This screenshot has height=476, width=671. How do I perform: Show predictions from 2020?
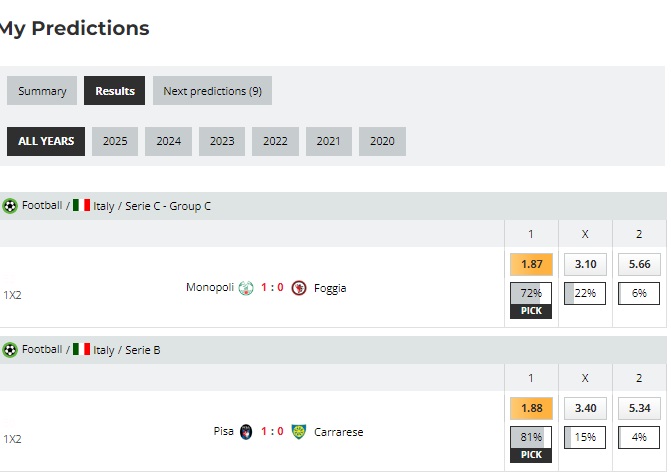click(382, 141)
